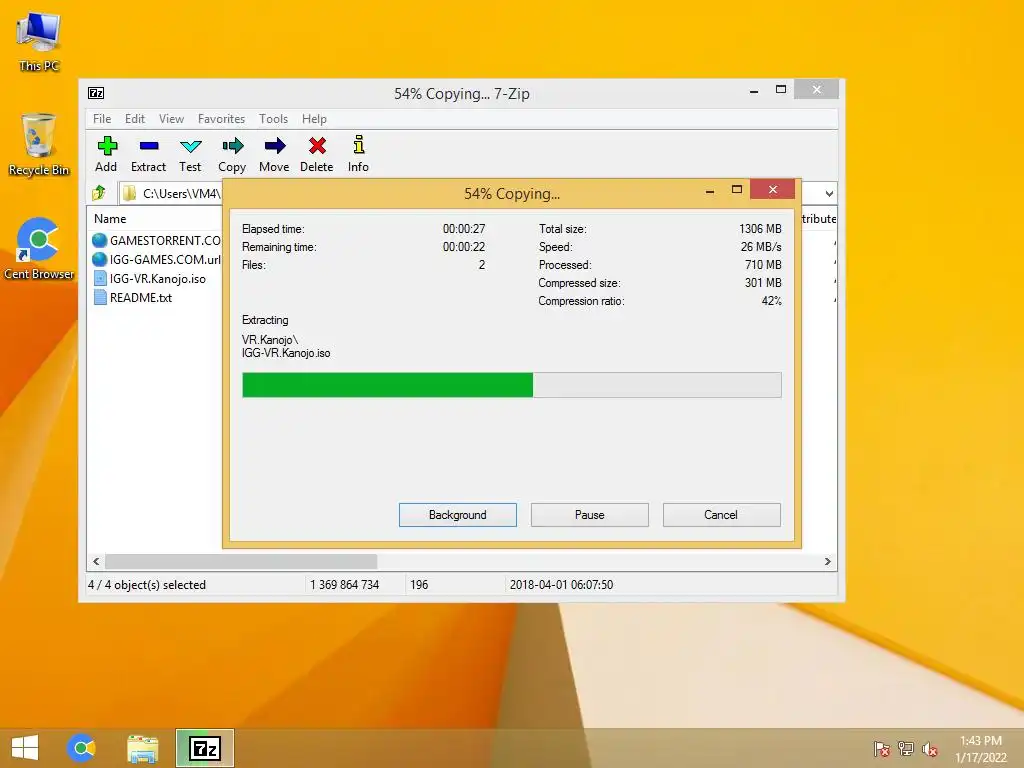Go up one folder level icon

click(x=99, y=193)
